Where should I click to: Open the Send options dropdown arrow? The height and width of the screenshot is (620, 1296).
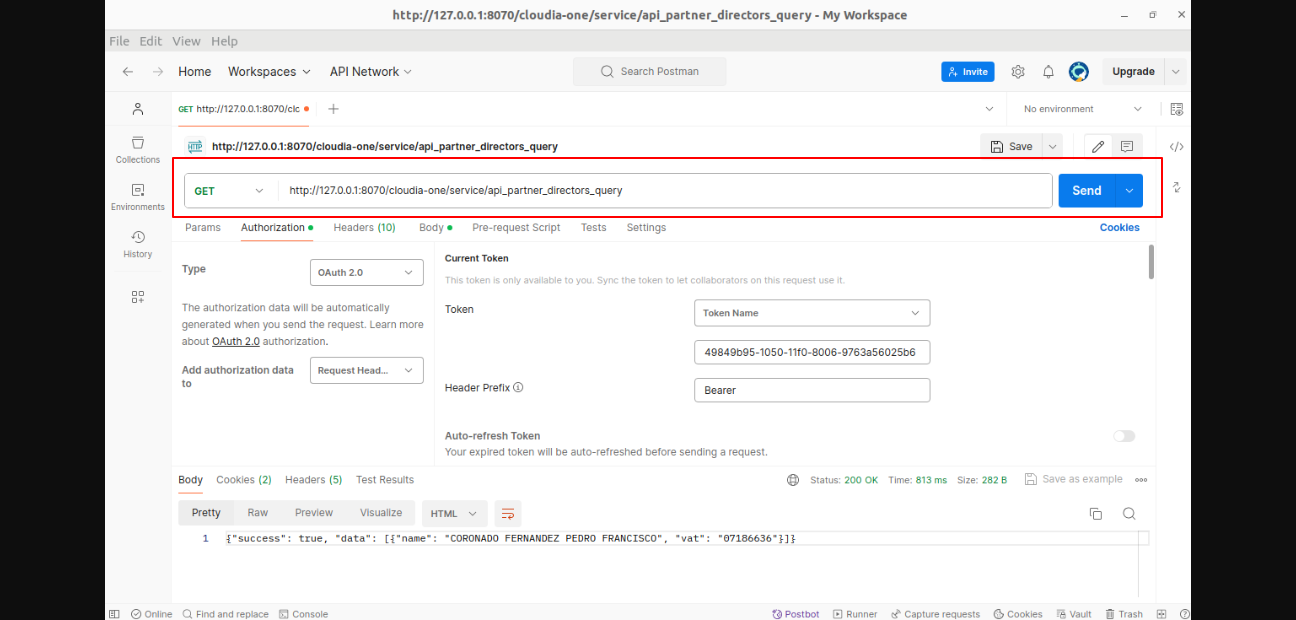point(1130,191)
